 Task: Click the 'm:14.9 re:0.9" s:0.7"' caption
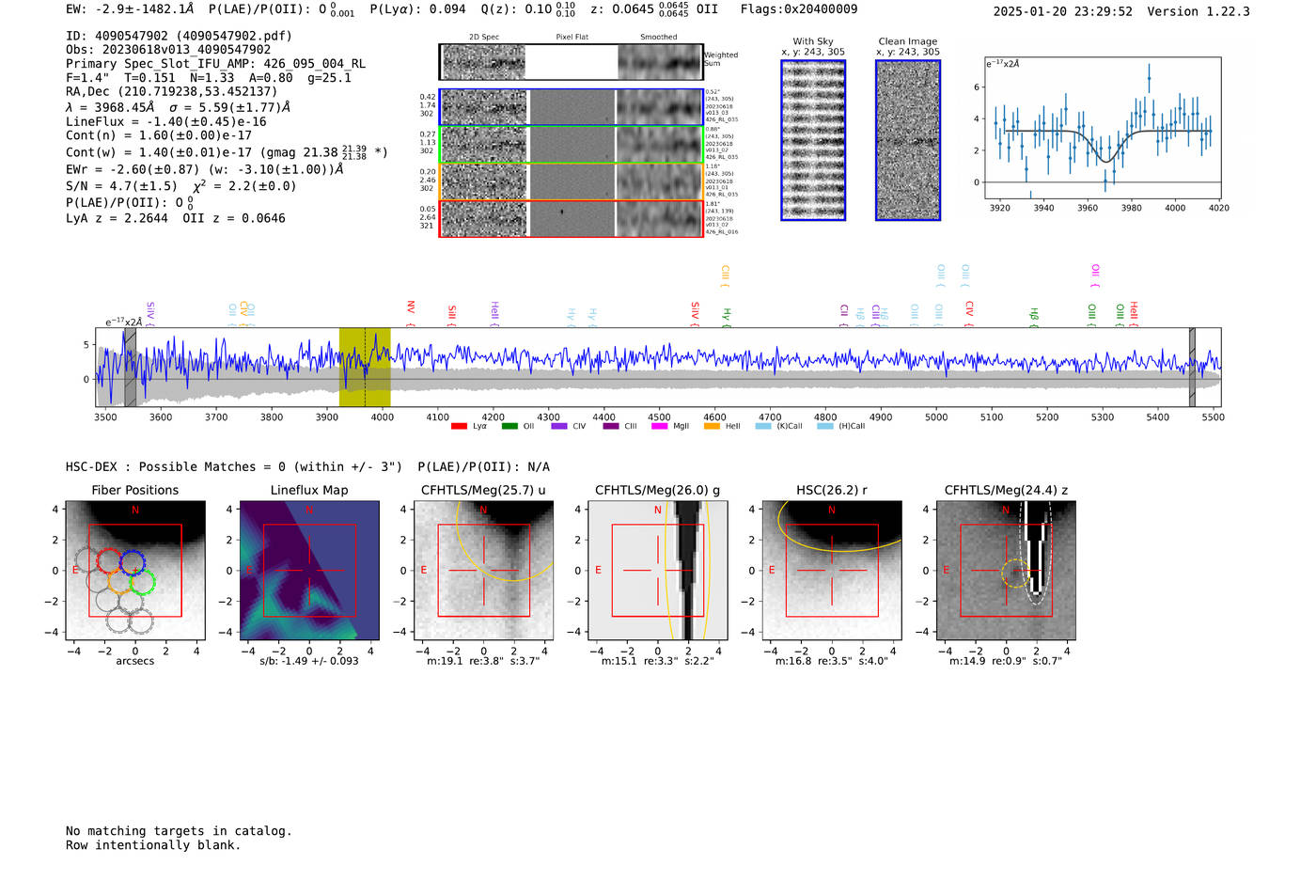coord(1006,661)
